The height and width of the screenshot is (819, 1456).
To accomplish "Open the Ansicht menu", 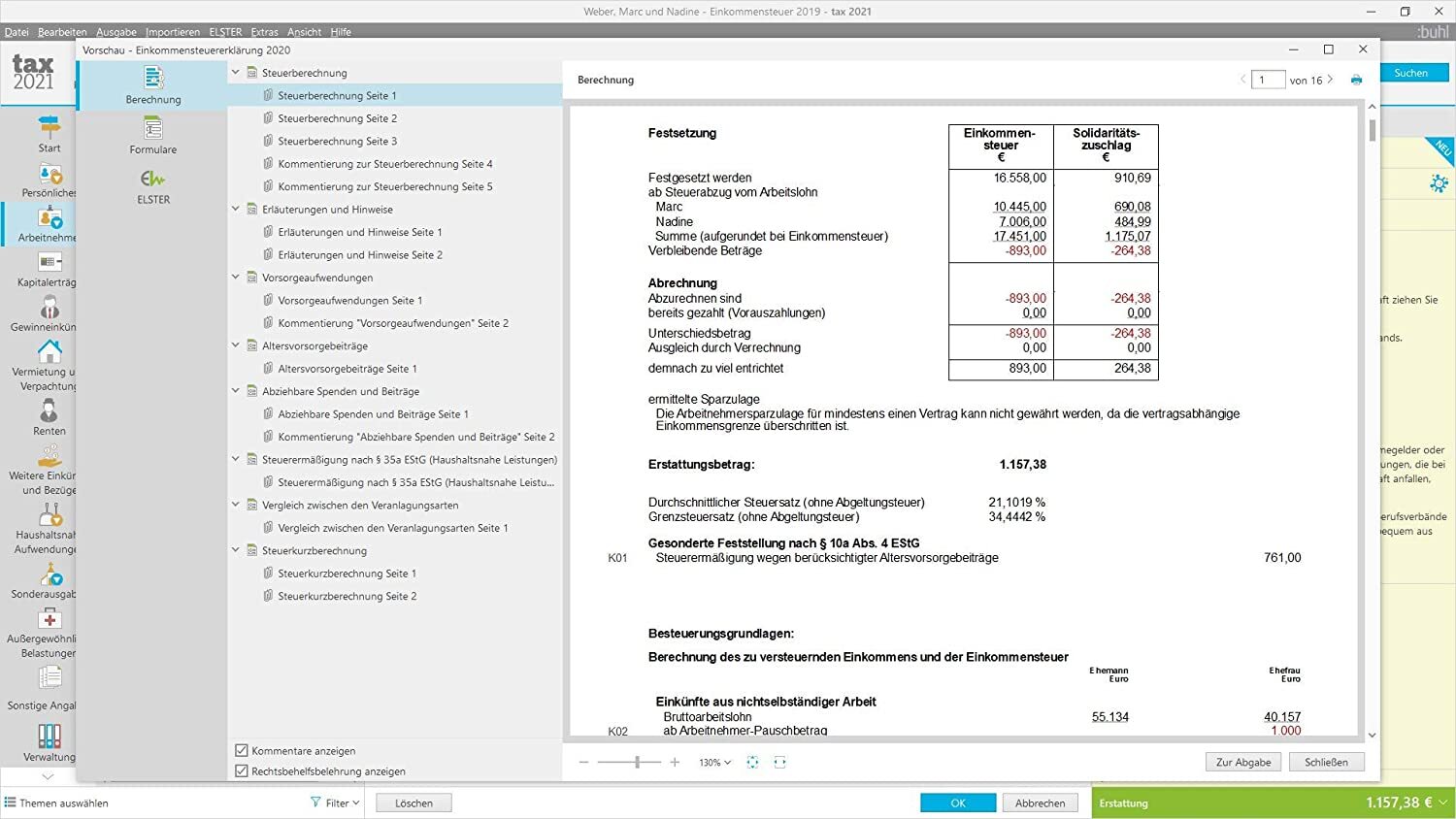I will pyautogui.click(x=304, y=32).
